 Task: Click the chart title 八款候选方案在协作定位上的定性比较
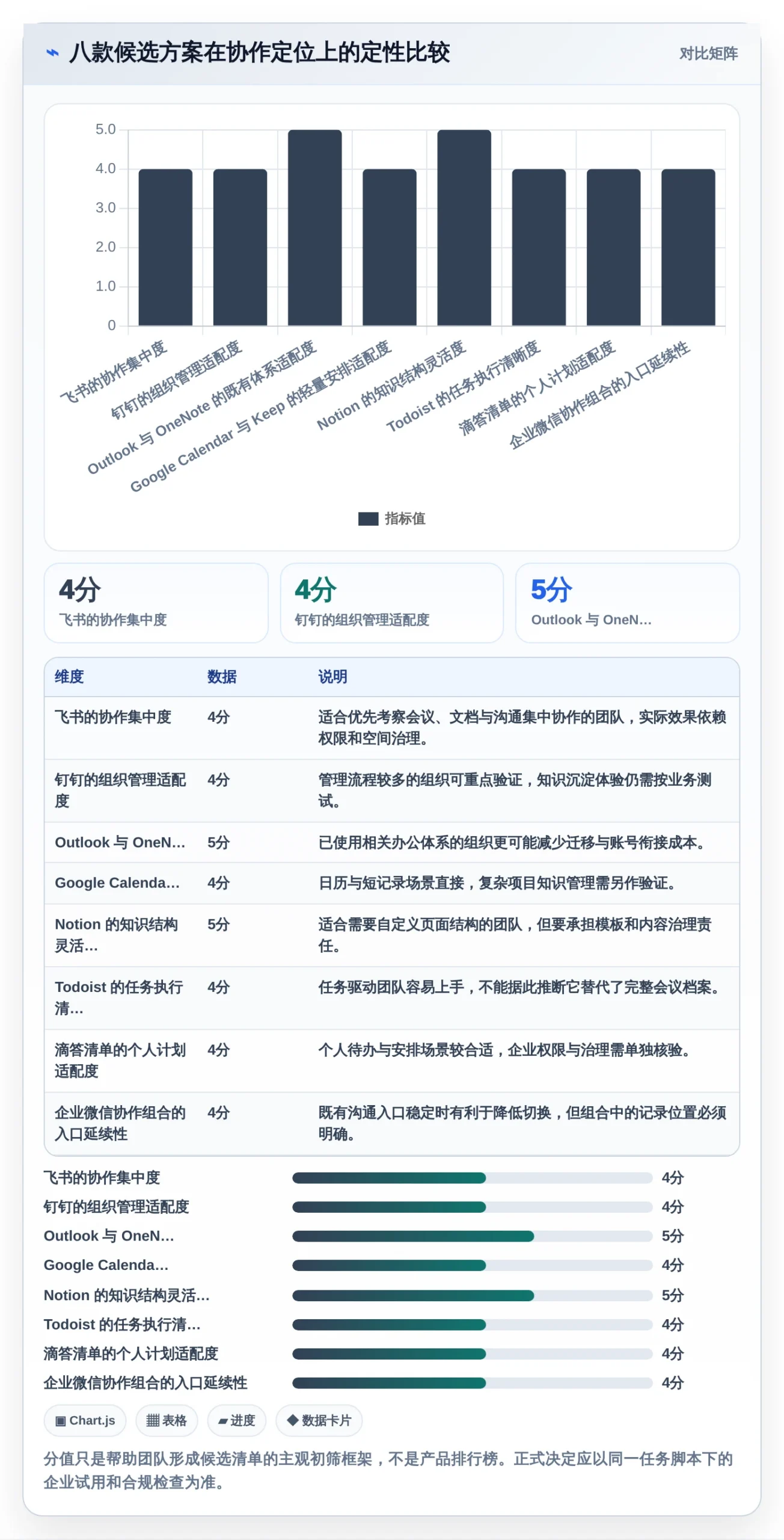tap(259, 53)
